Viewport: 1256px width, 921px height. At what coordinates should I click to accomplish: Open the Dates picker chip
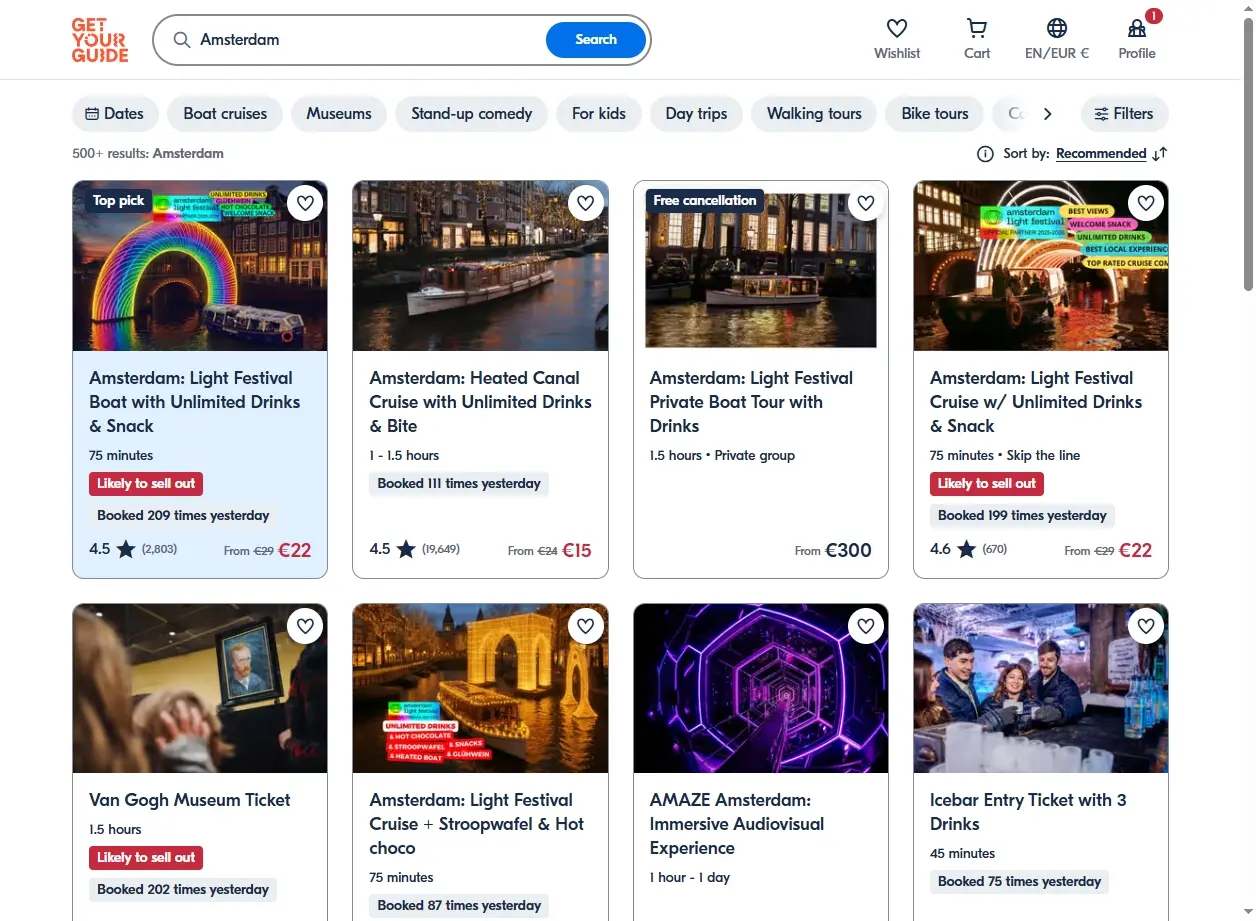(115, 114)
